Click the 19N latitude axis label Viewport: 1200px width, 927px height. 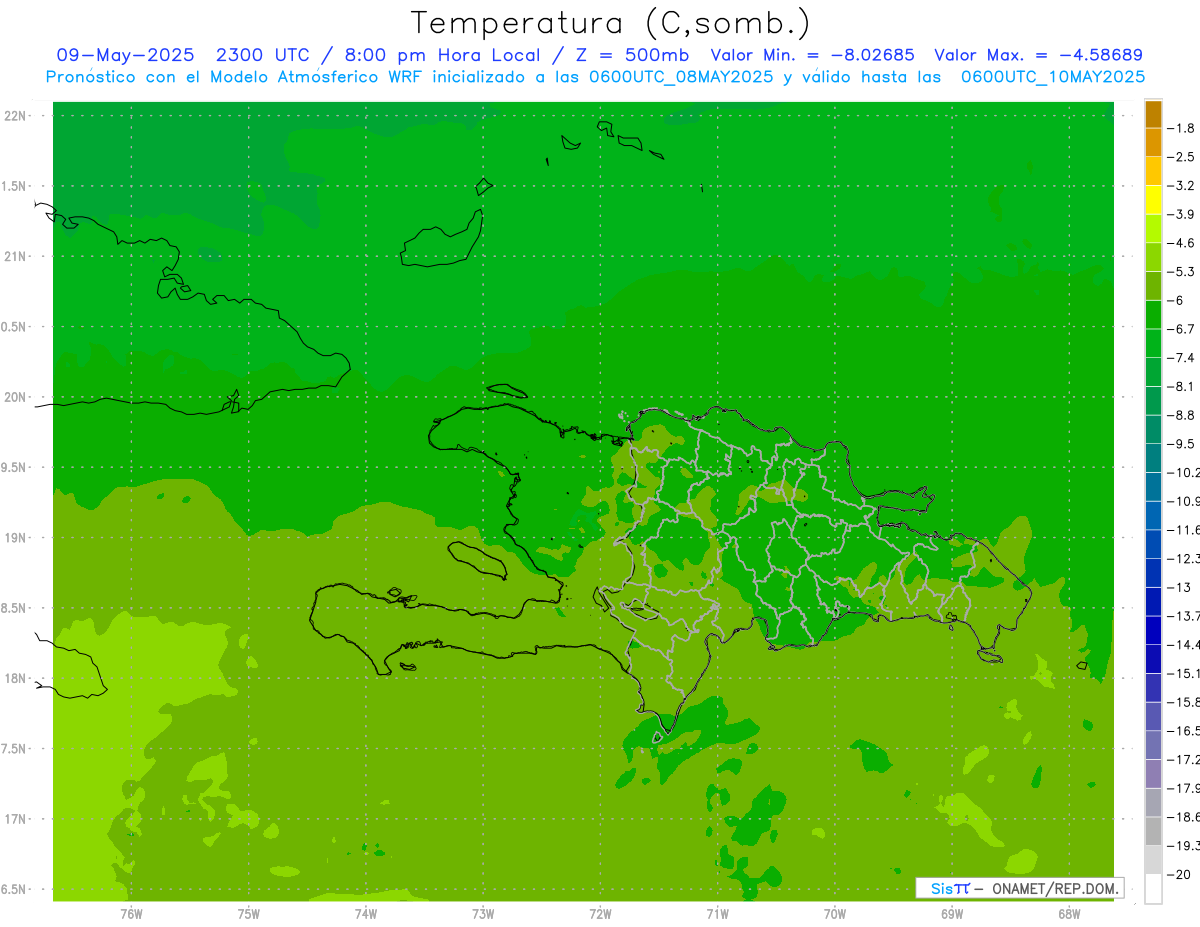pyautogui.click(x=16, y=538)
